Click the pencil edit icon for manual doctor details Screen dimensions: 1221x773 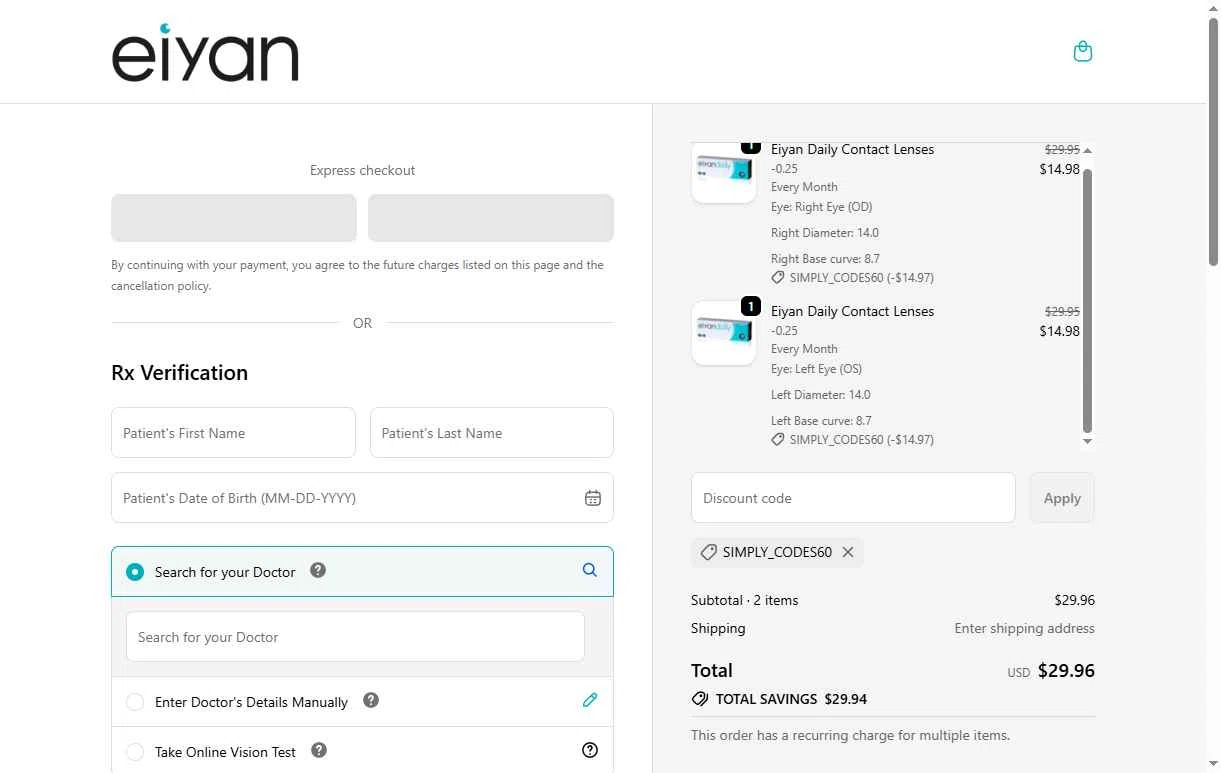pyautogui.click(x=590, y=700)
